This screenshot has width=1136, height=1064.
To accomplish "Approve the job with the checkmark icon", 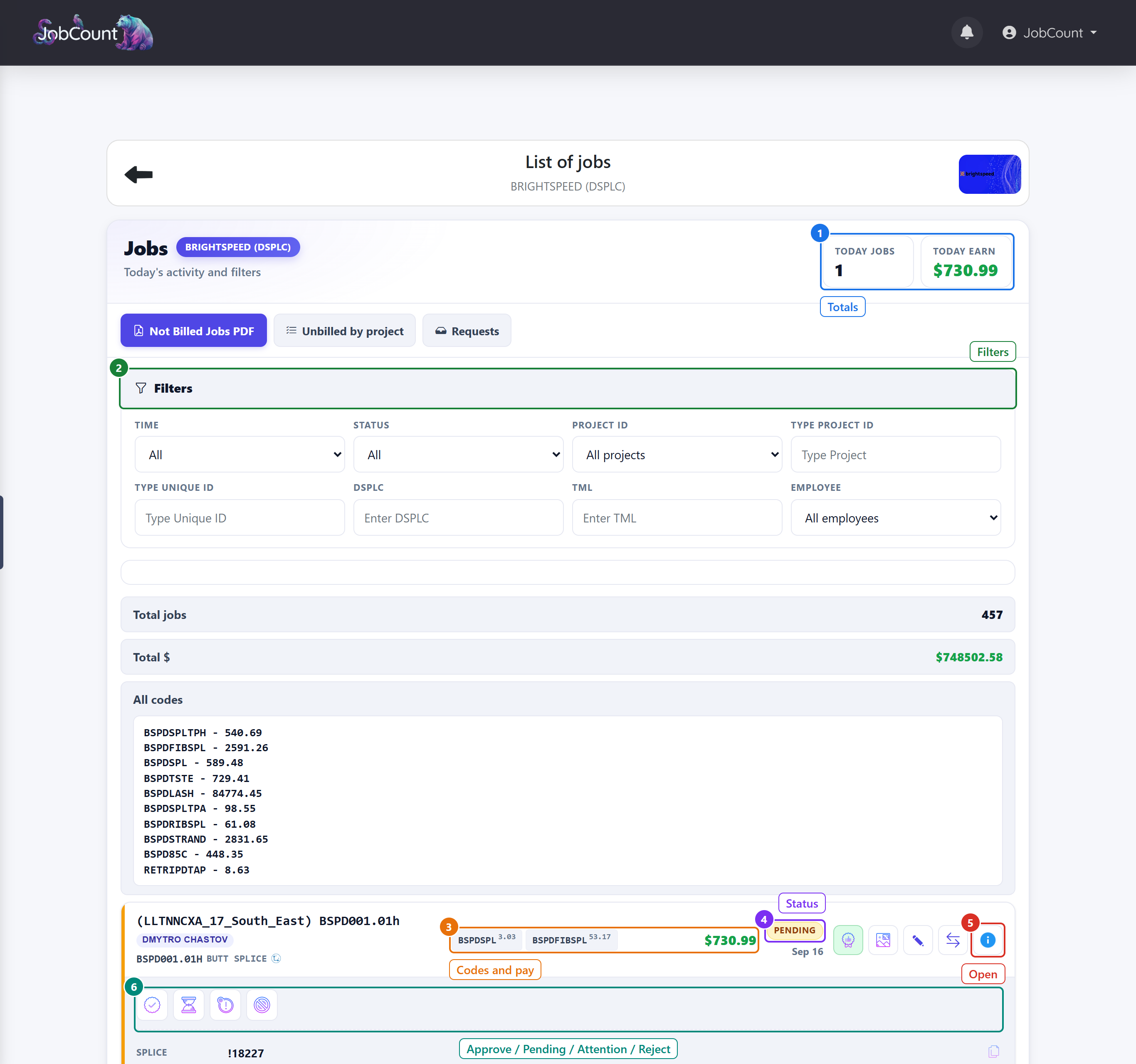I will pyautogui.click(x=152, y=1005).
